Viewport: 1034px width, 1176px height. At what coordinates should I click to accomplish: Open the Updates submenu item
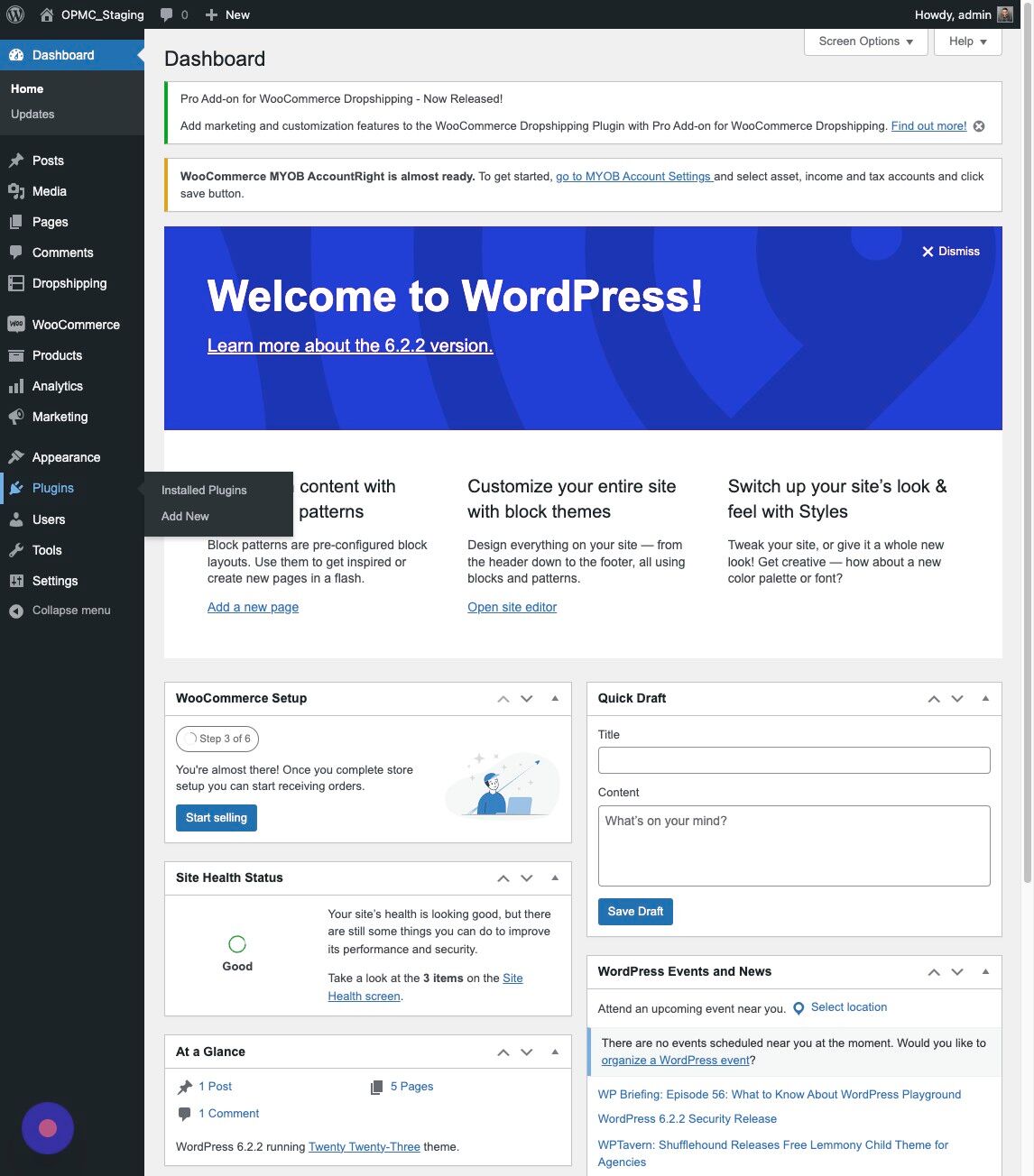[32, 115]
